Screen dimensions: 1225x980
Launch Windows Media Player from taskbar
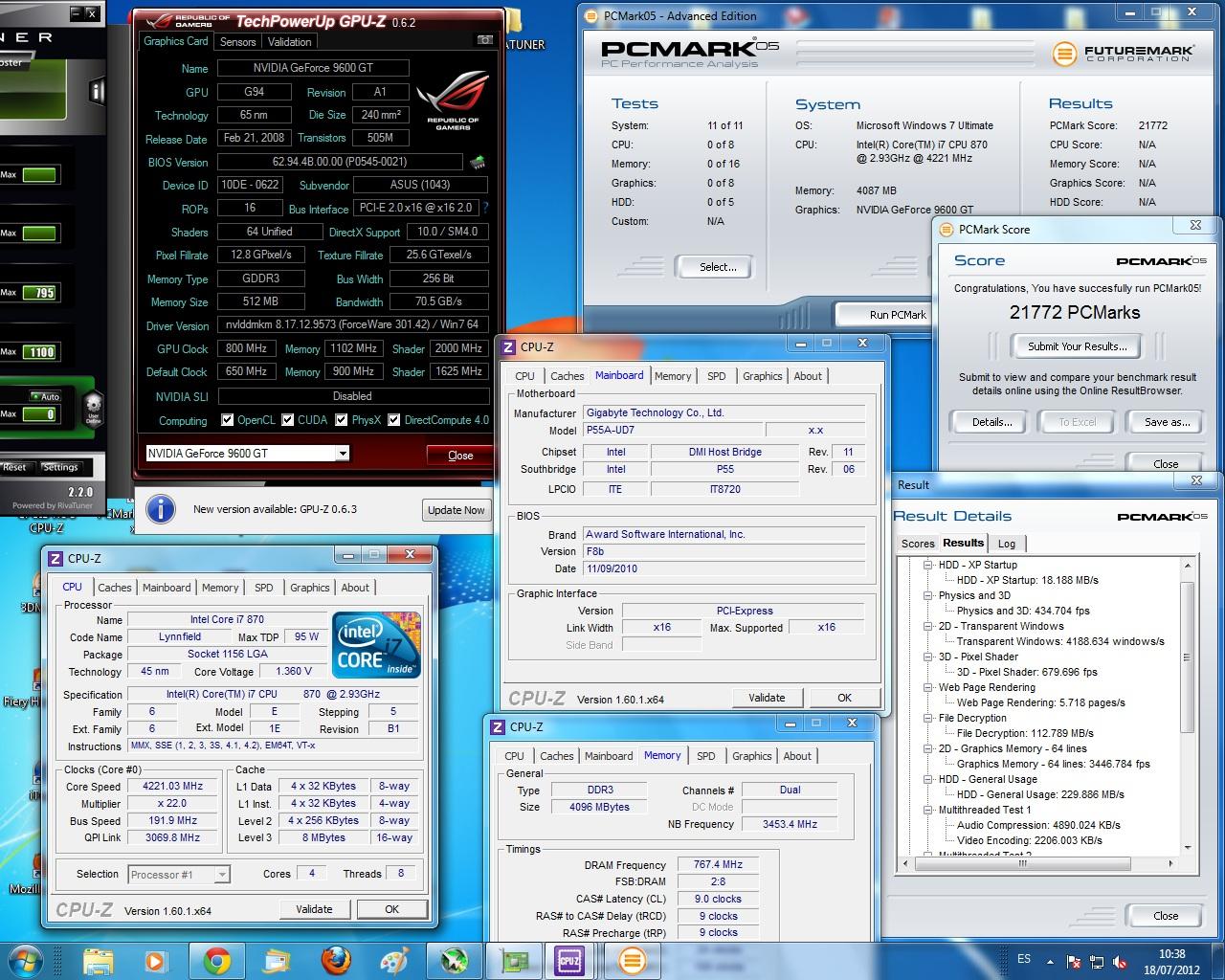(155, 960)
